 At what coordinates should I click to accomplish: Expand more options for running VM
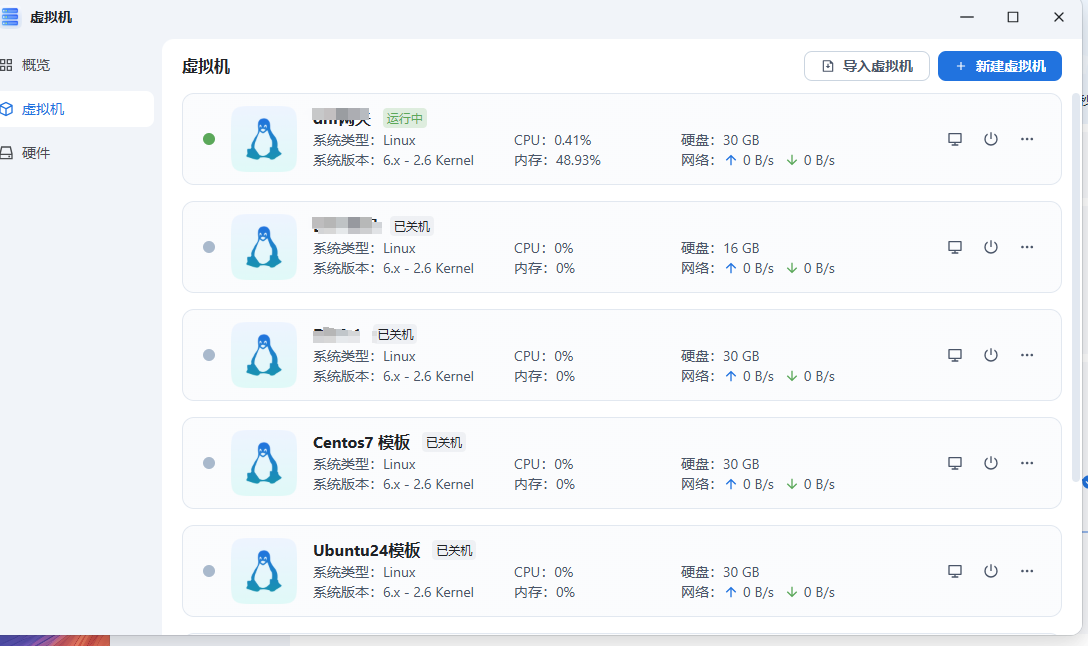click(x=1027, y=139)
